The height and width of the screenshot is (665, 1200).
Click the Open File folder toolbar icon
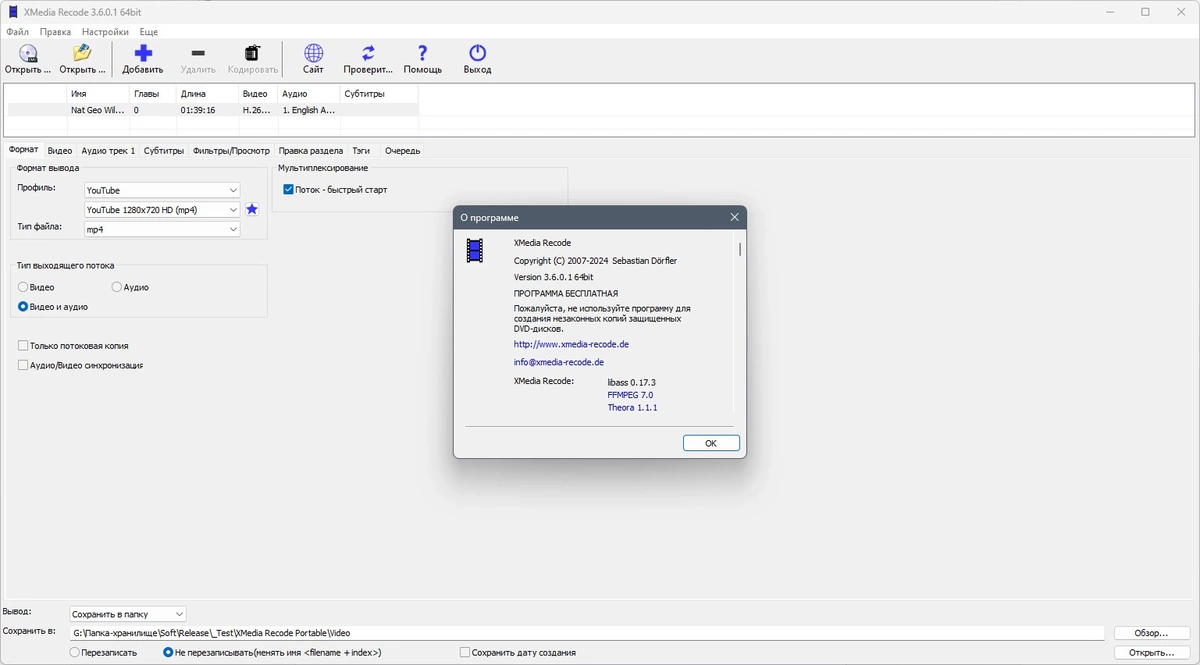[82, 53]
